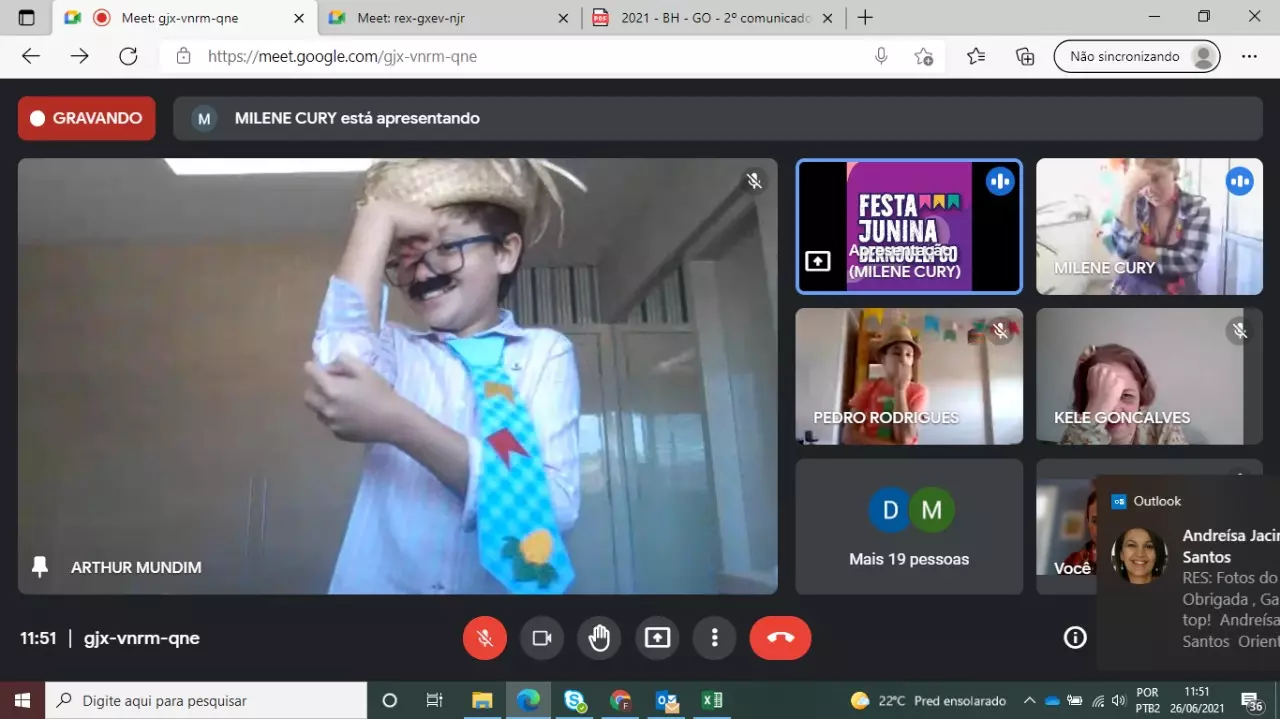
Task: Open a new browser tab
Action: point(865,18)
